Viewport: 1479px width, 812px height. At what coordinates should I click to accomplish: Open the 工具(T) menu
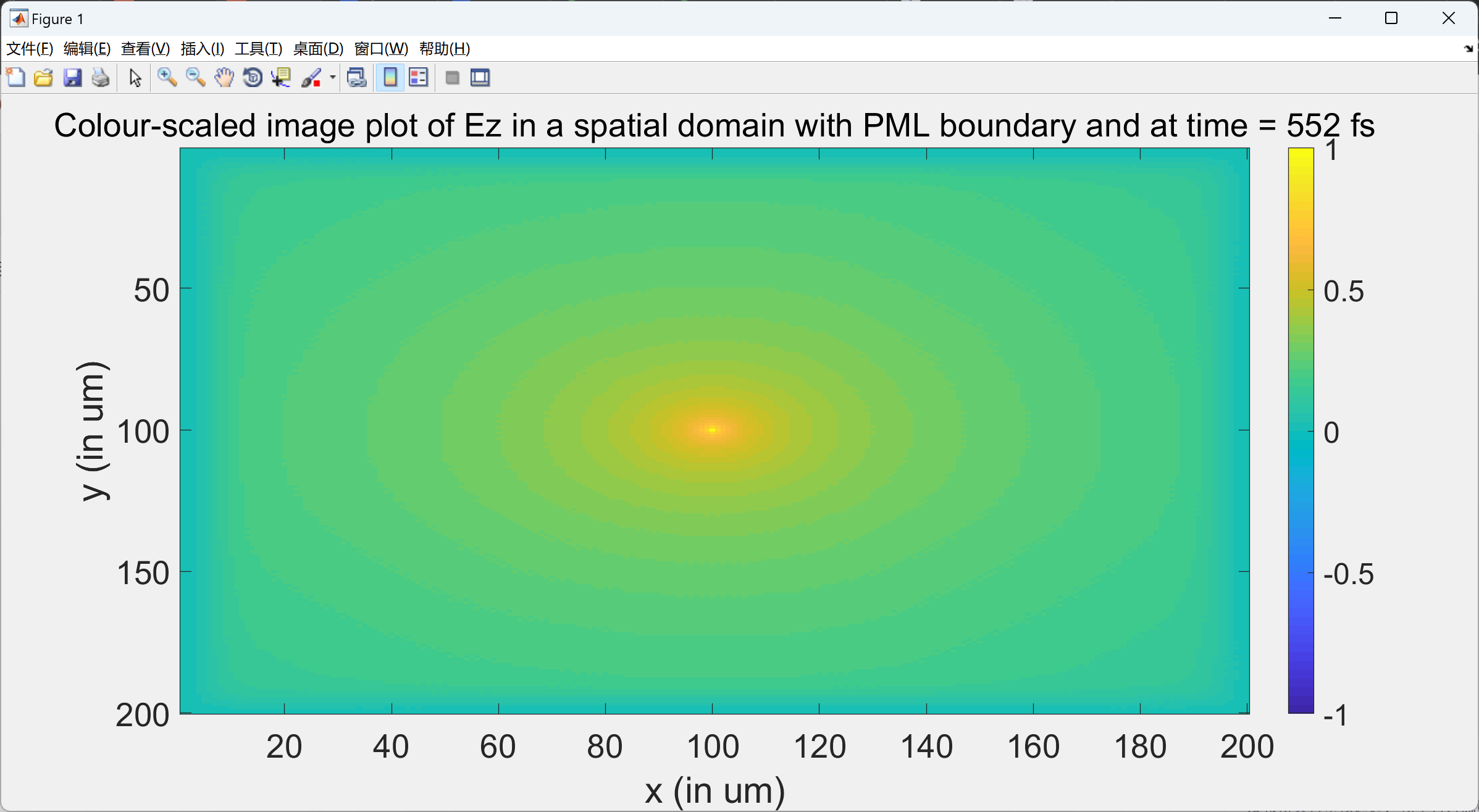(x=258, y=49)
